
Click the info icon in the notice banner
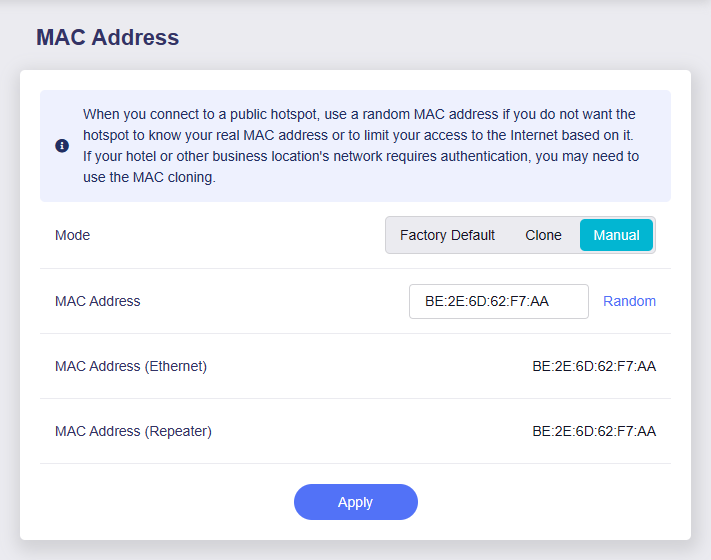coord(62,146)
